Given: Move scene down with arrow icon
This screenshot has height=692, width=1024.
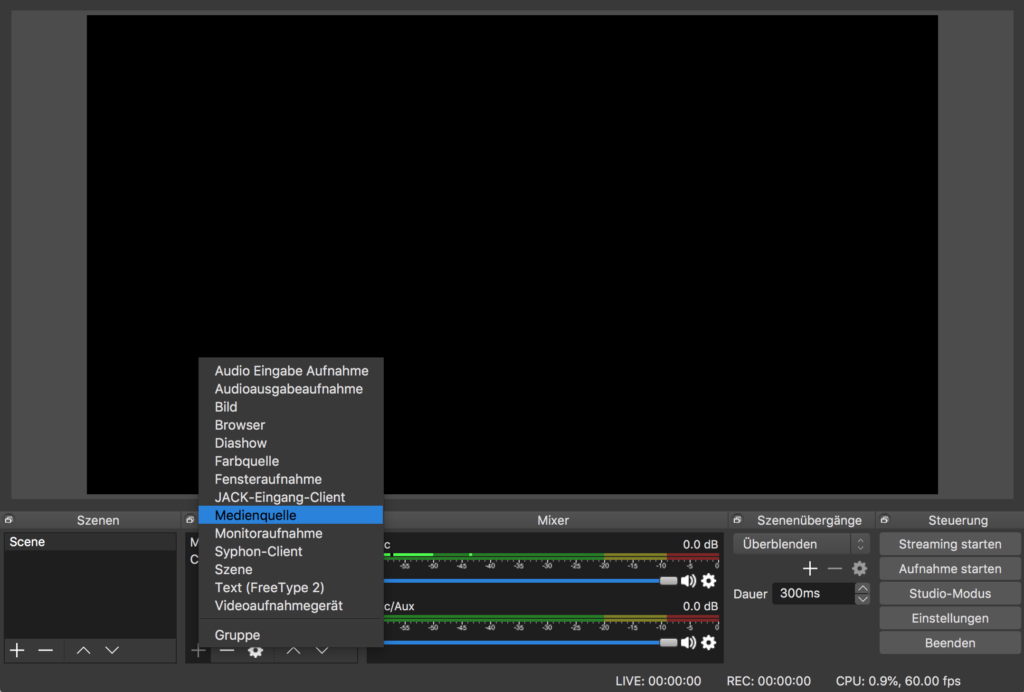Looking at the screenshot, I should (112, 650).
